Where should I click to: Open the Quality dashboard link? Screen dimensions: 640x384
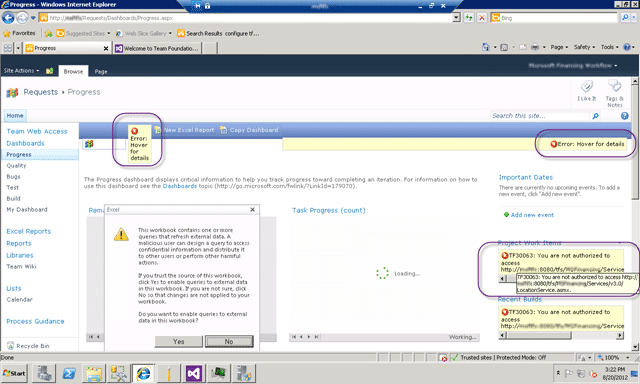(x=16, y=166)
